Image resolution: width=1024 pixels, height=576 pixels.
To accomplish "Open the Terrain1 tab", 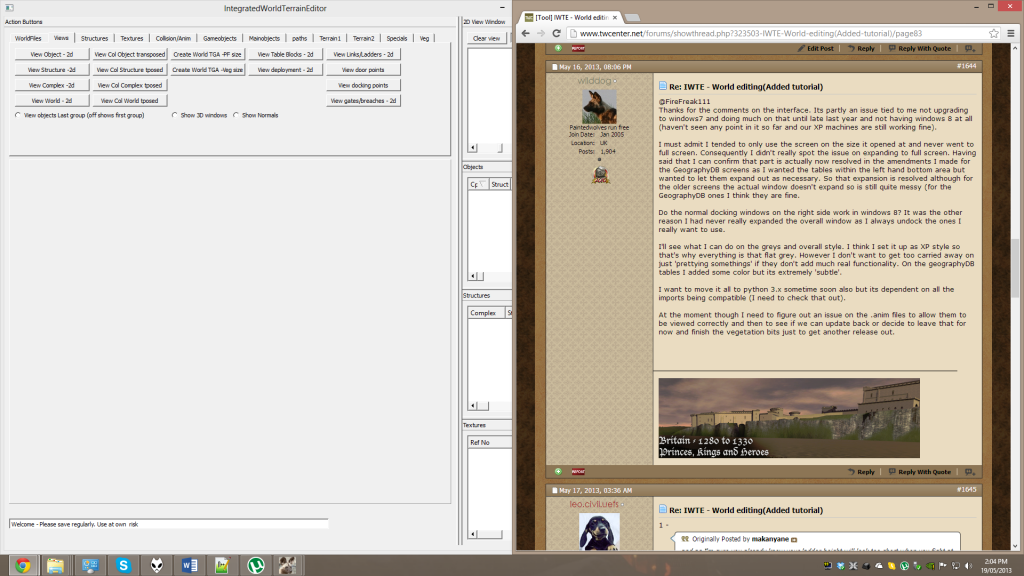I will click(x=329, y=38).
